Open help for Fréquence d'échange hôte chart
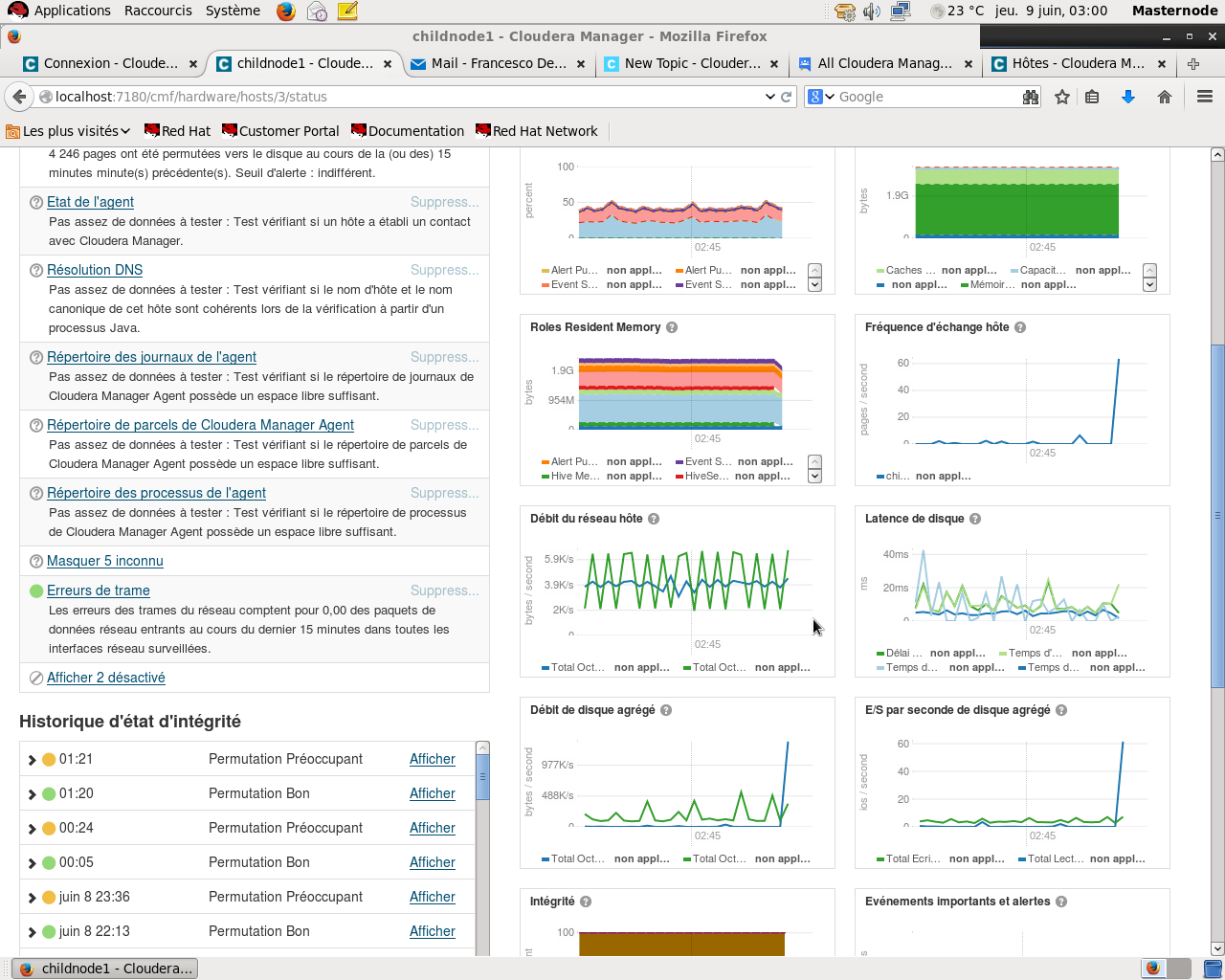1225x980 pixels. [1018, 326]
